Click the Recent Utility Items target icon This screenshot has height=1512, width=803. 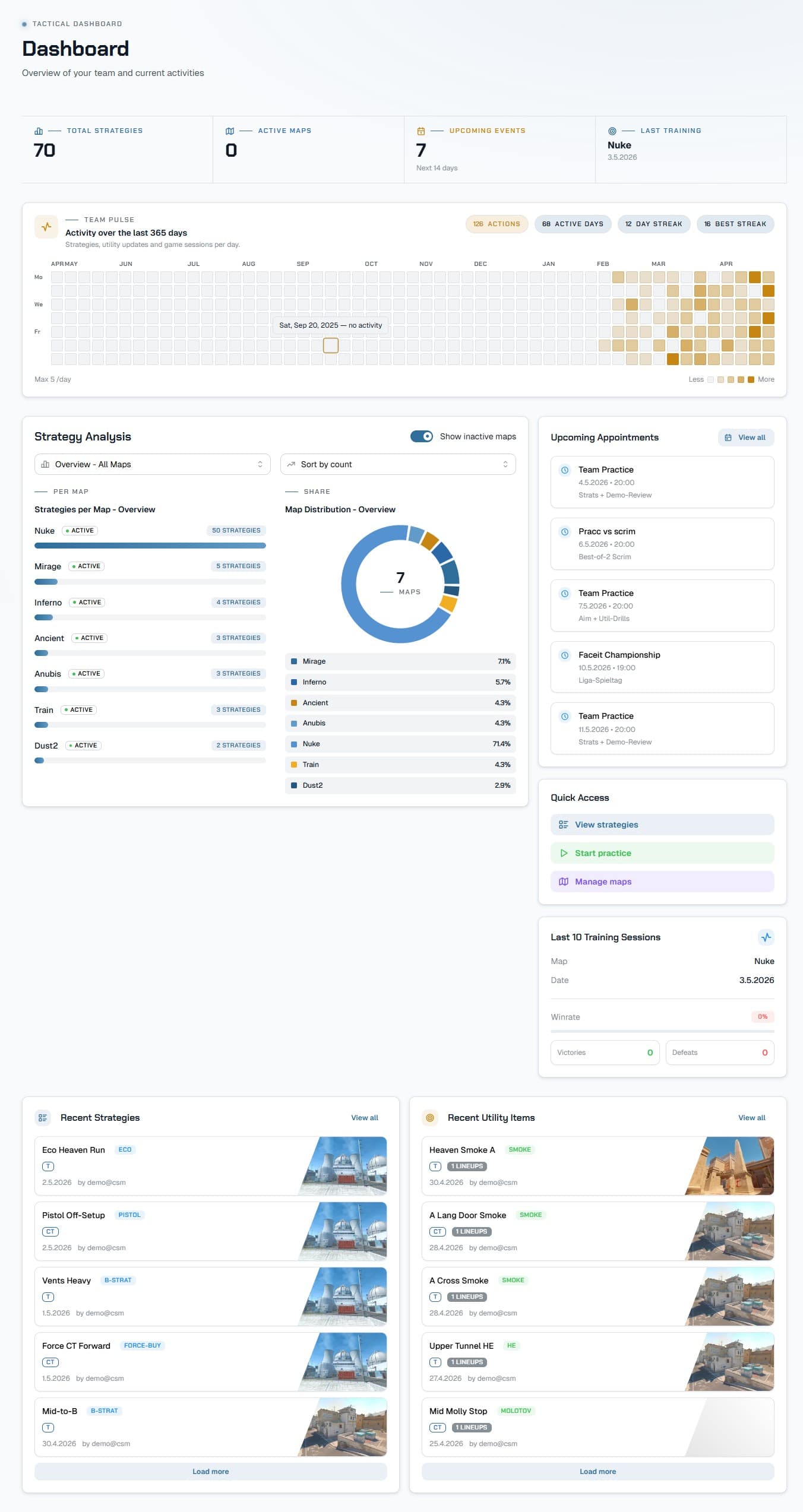pos(430,1118)
